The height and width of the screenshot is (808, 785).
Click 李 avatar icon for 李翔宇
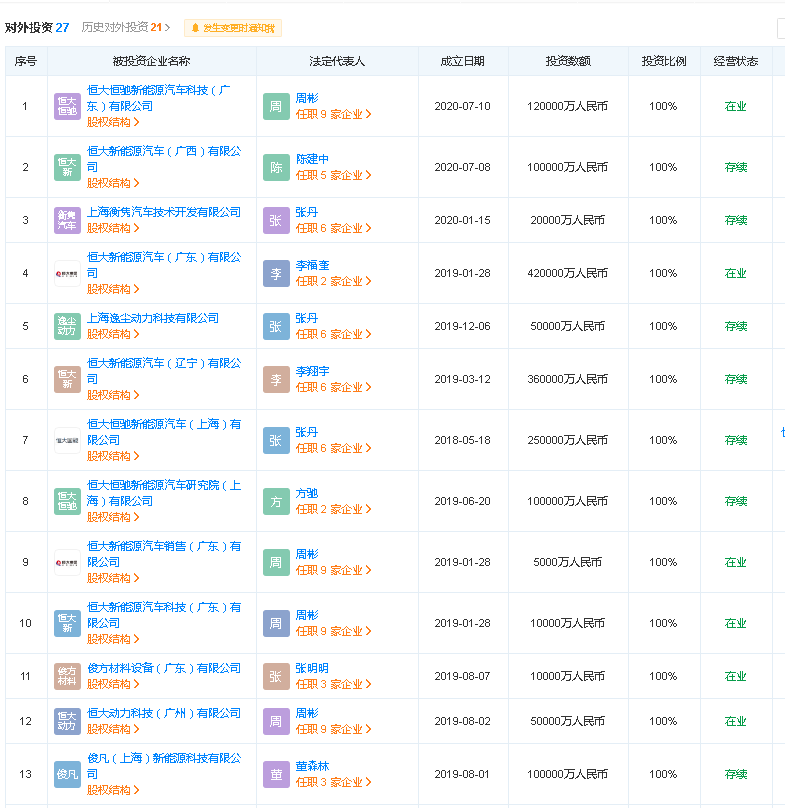point(276,379)
